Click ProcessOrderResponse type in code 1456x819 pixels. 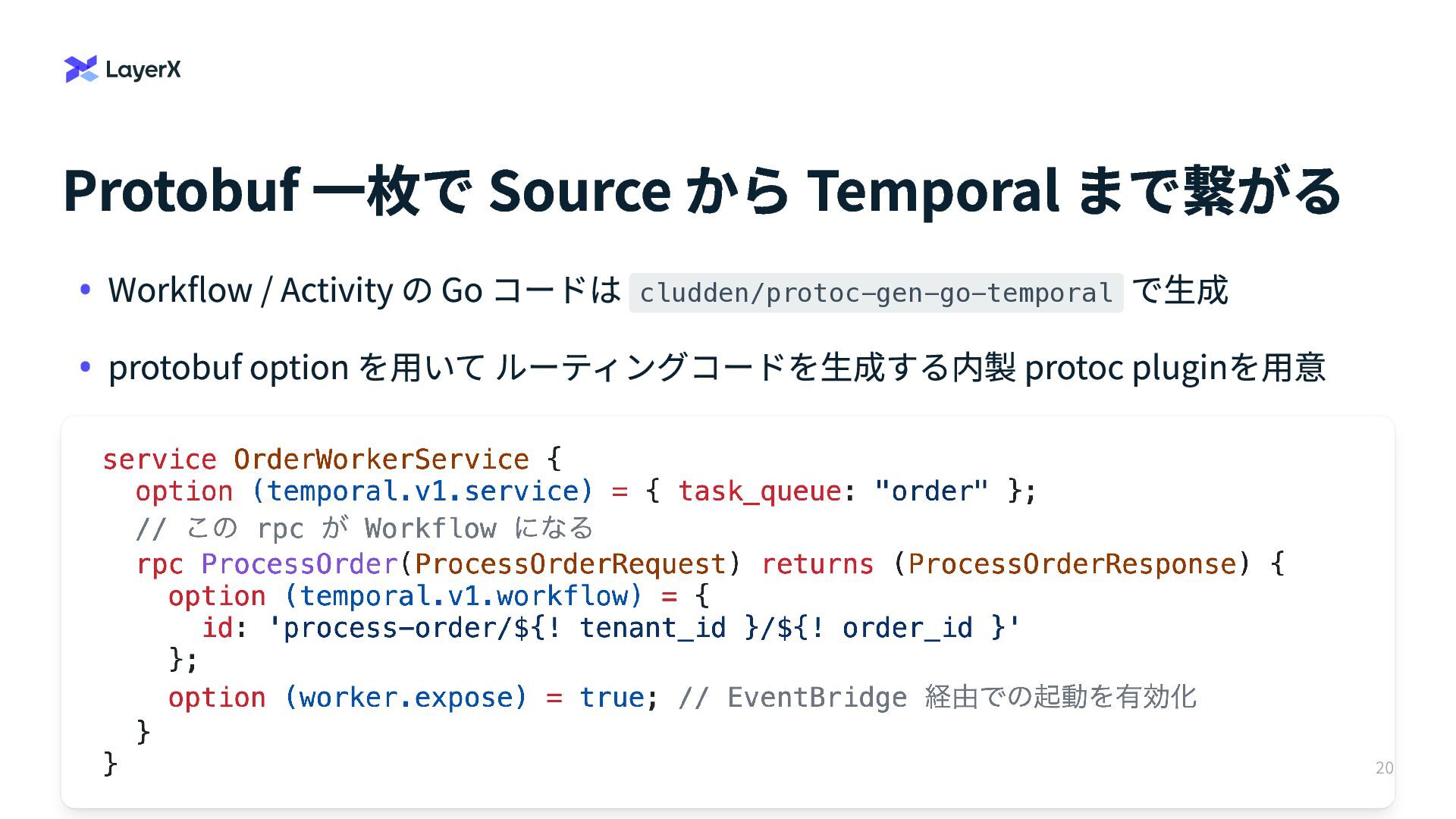point(1072,563)
